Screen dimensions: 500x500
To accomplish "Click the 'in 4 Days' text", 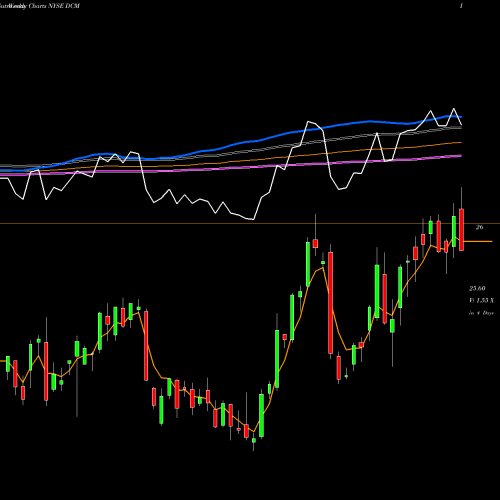I will (481, 313).
